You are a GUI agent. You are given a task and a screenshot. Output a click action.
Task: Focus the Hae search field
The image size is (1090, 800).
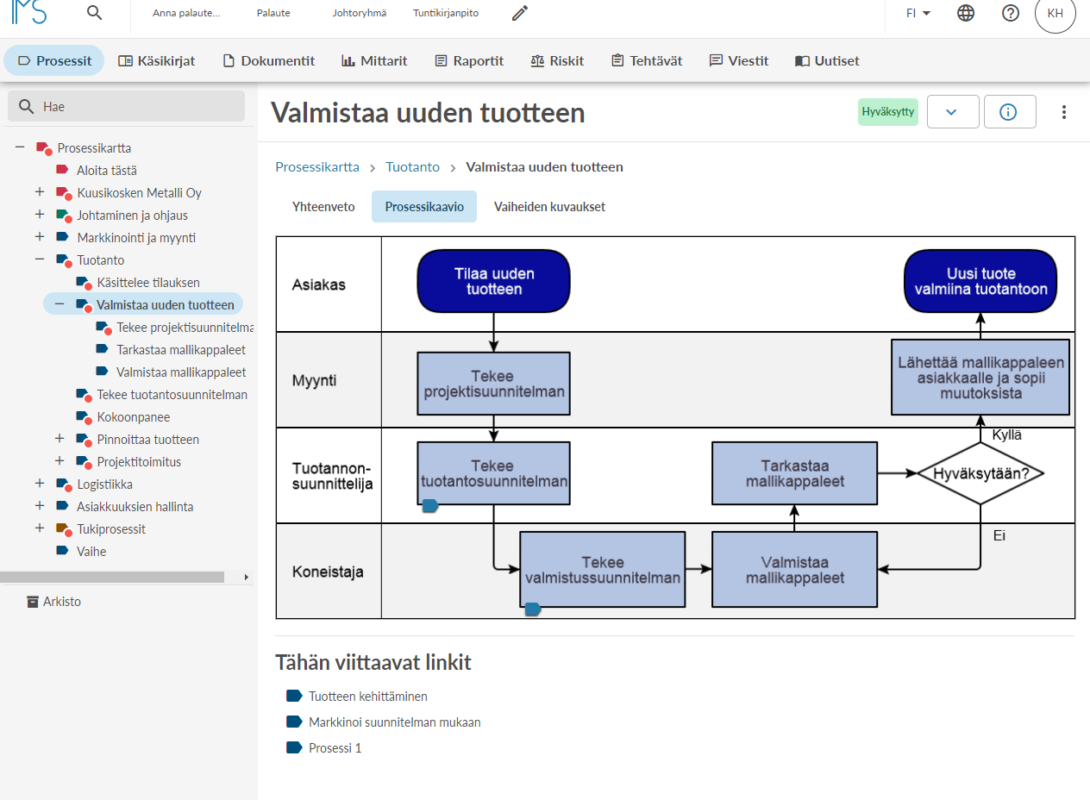[x=127, y=106]
